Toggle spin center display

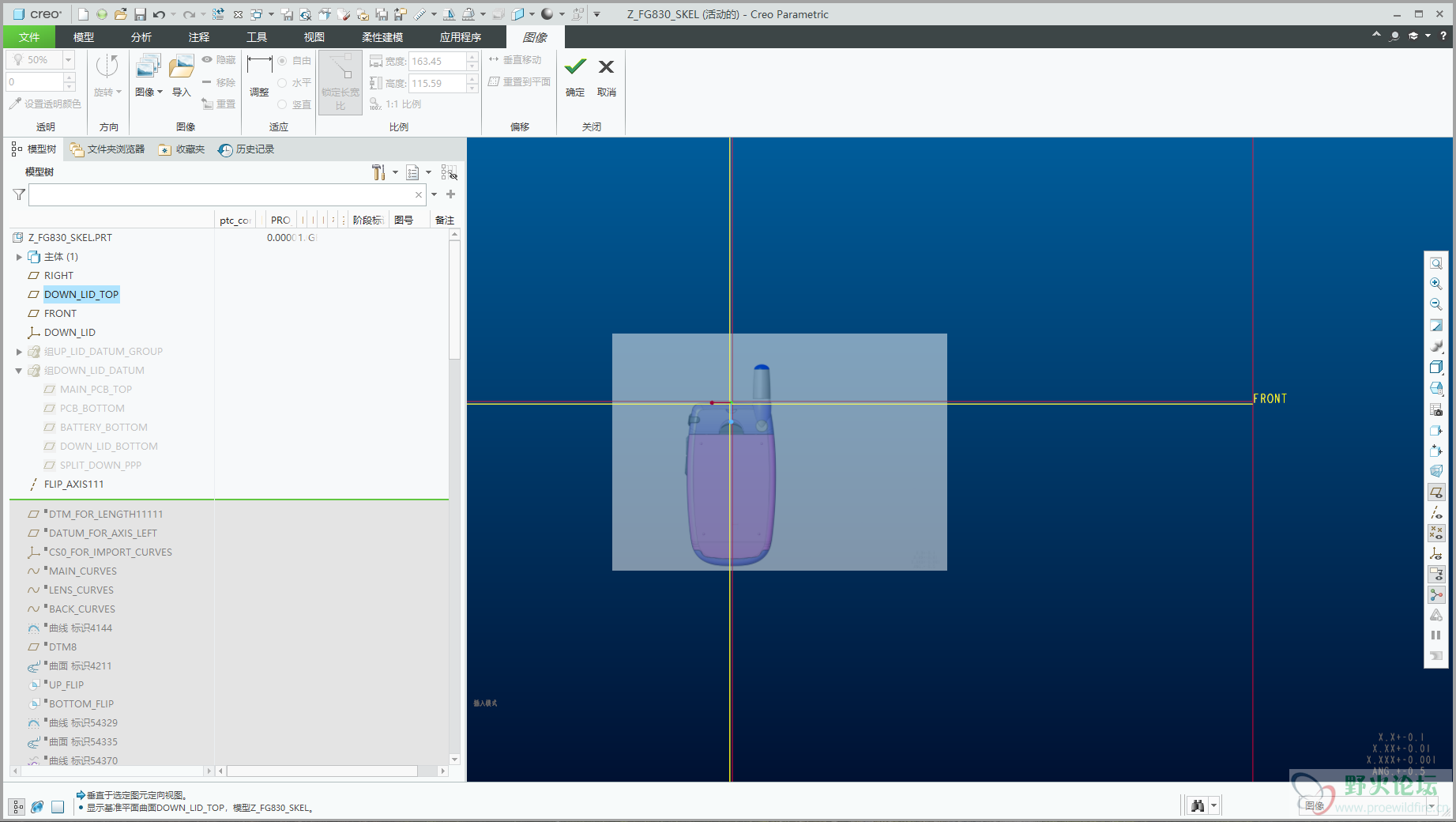[x=1436, y=595]
